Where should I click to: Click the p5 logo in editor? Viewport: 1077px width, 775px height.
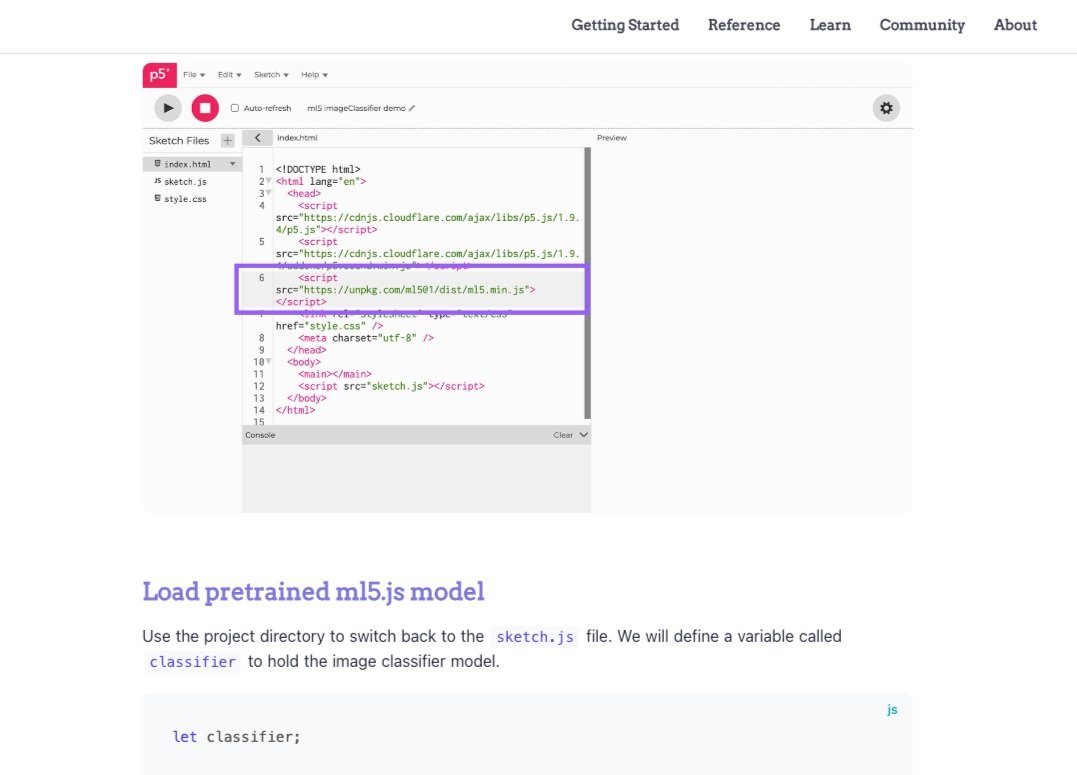(159, 75)
